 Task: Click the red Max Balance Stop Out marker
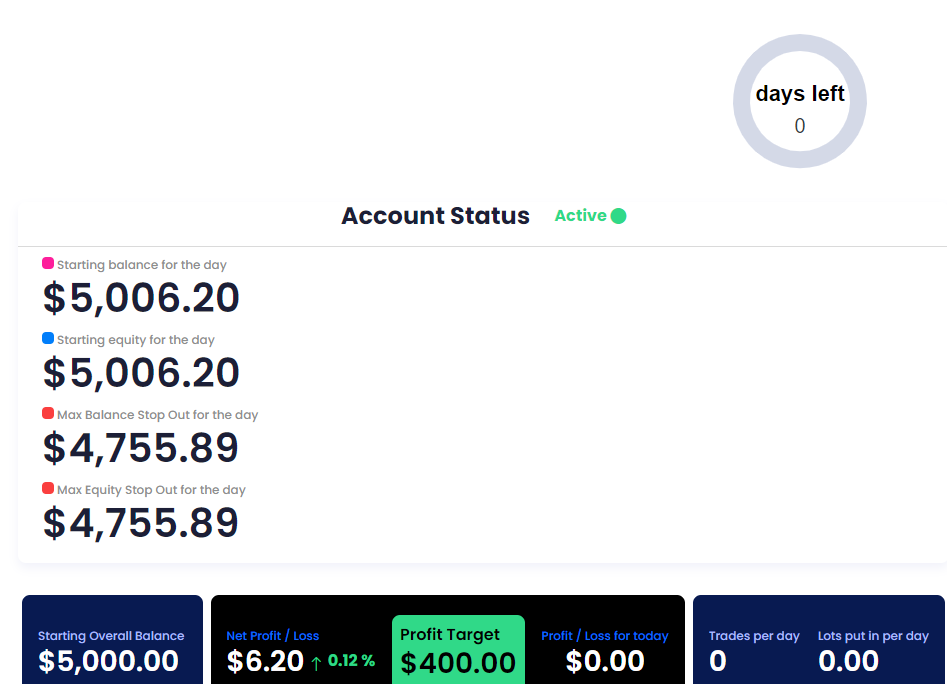click(x=48, y=414)
